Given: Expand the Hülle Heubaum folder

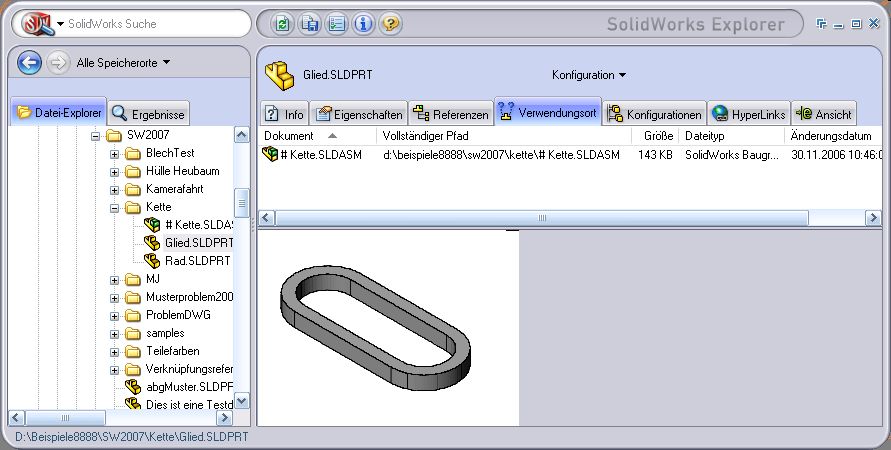Looking at the screenshot, I should coord(114,172).
